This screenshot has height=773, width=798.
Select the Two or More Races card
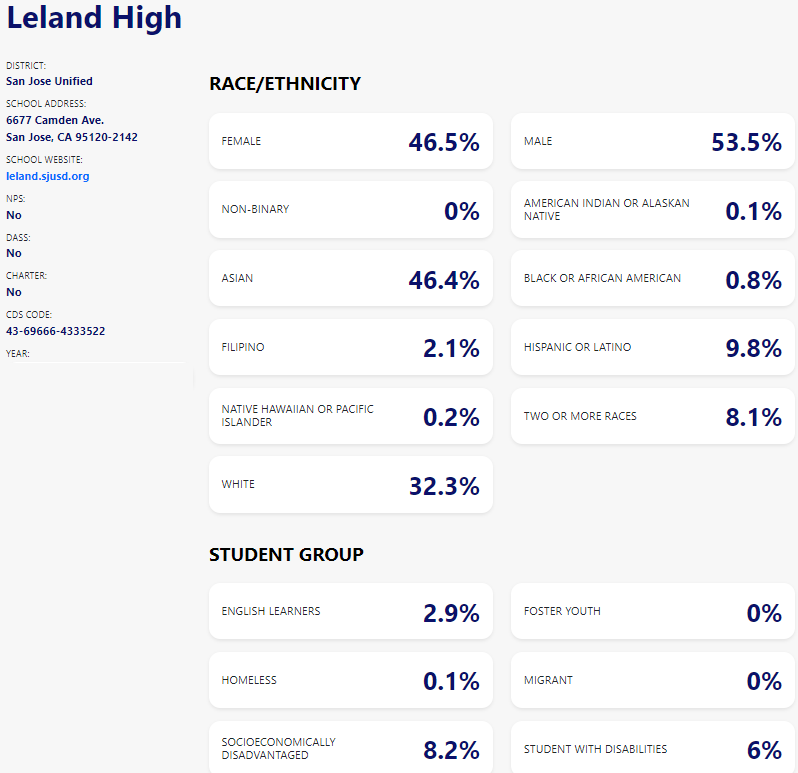click(652, 416)
